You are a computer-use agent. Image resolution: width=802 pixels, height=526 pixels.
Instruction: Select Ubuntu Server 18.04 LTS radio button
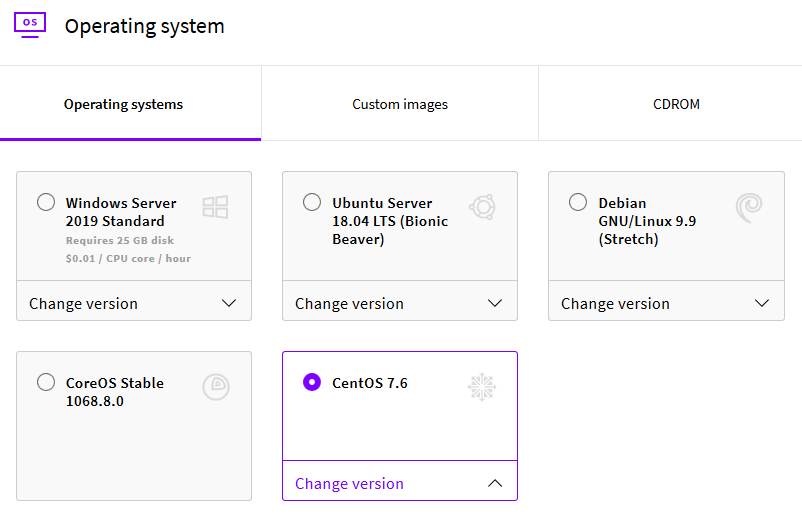[x=312, y=203]
